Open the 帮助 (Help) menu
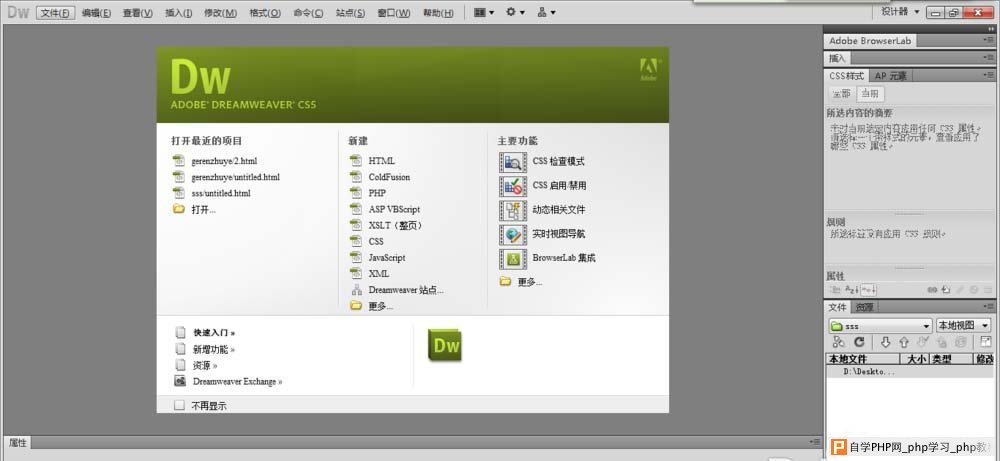This screenshot has height=461, width=1000. pyautogui.click(x=438, y=12)
